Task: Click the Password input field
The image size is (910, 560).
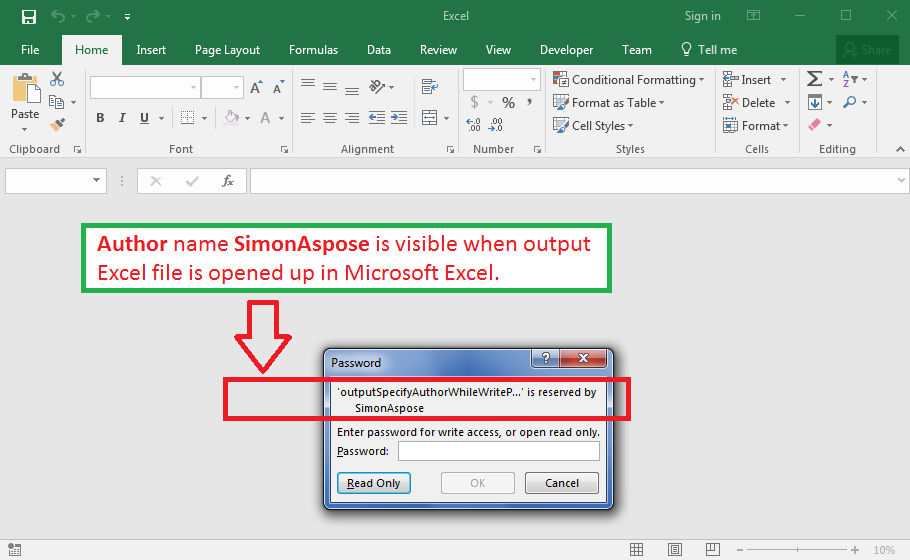Action: (x=498, y=451)
